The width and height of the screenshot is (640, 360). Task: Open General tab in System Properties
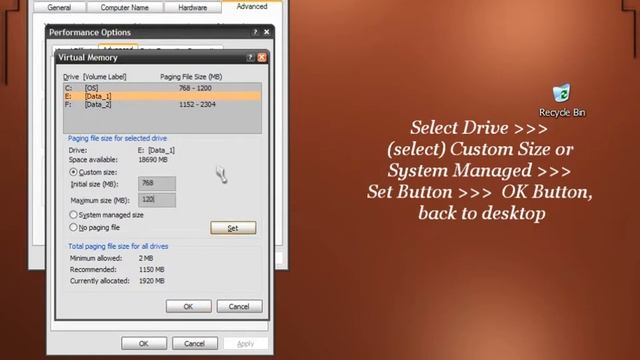coord(59,7)
